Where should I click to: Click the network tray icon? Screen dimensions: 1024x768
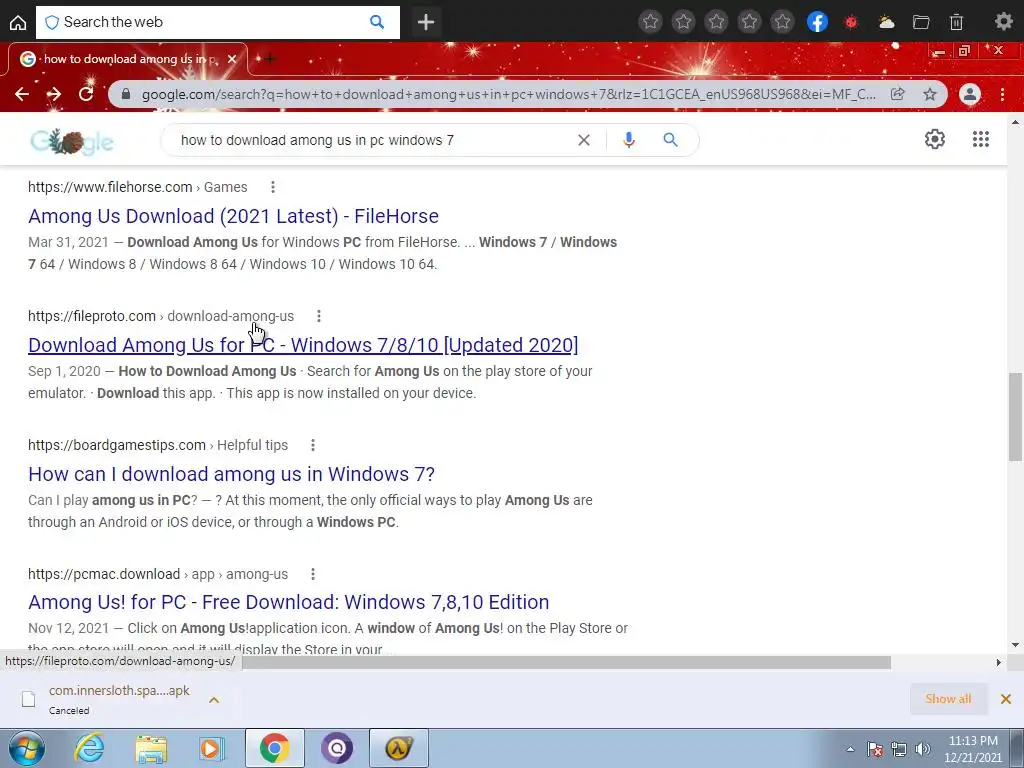(x=899, y=749)
